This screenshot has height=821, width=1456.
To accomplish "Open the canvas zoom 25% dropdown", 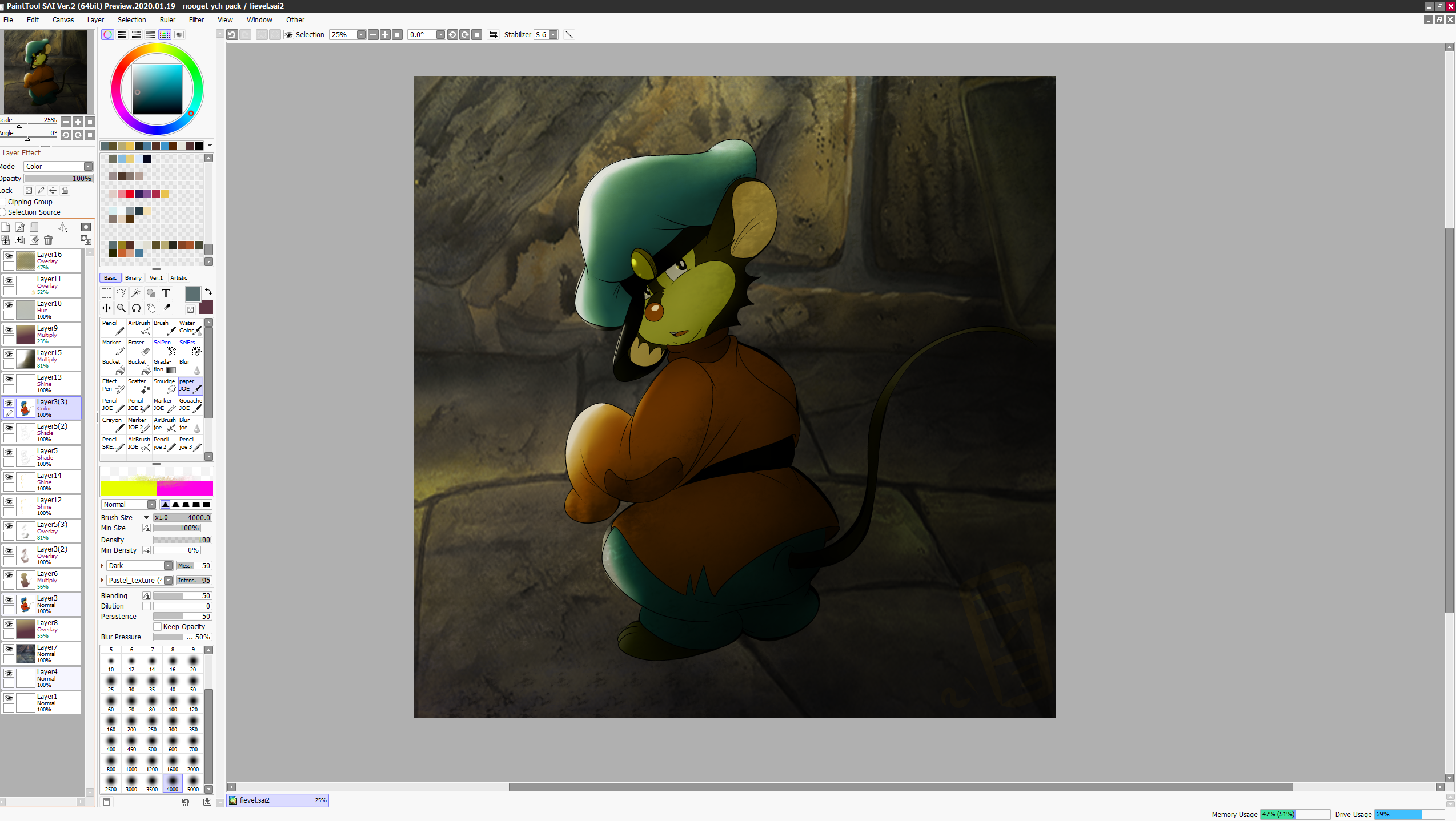I will pyautogui.click(x=361, y=35).
